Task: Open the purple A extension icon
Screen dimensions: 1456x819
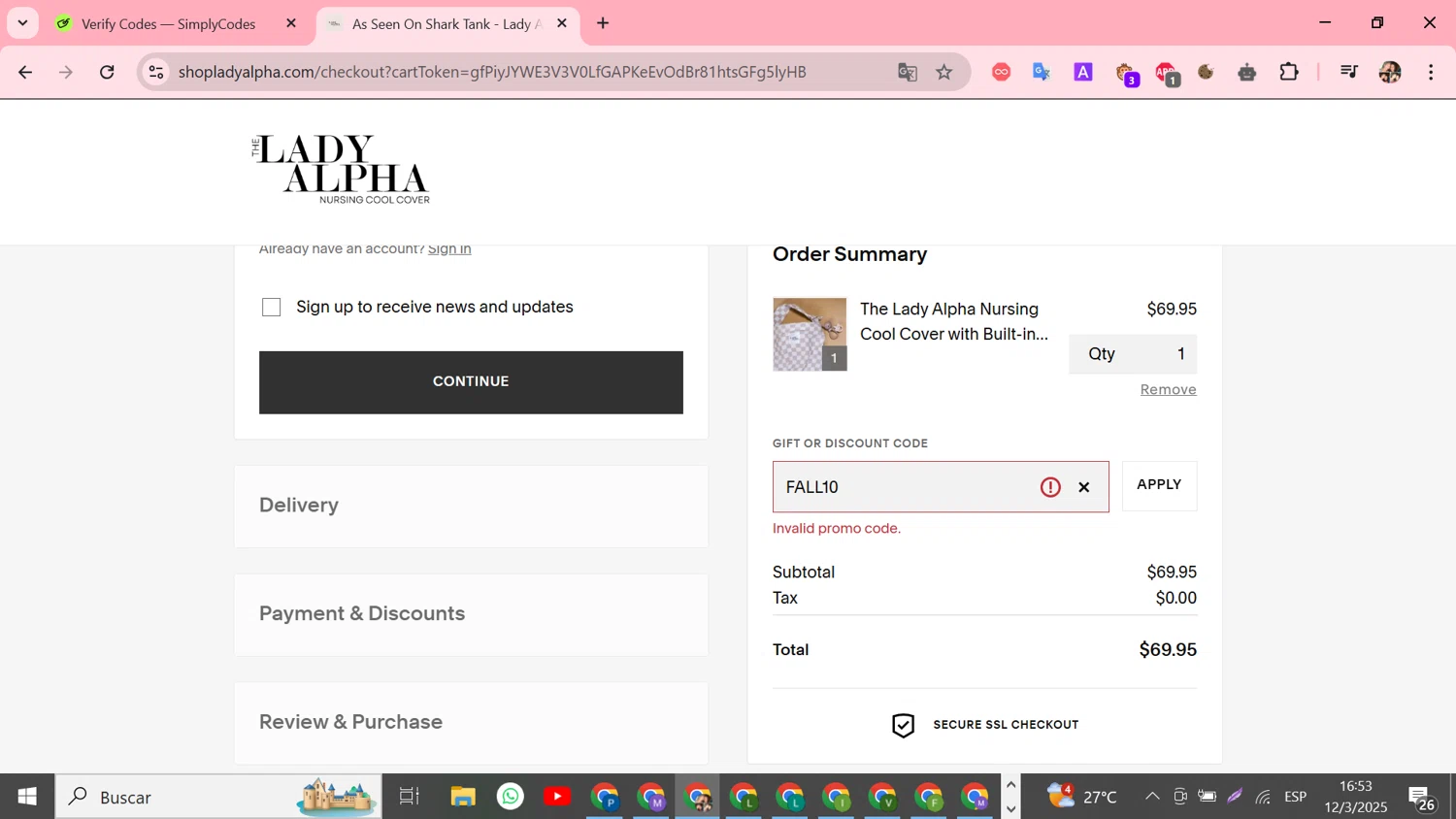Action: pyautogui.click(x=1083, y=72)
